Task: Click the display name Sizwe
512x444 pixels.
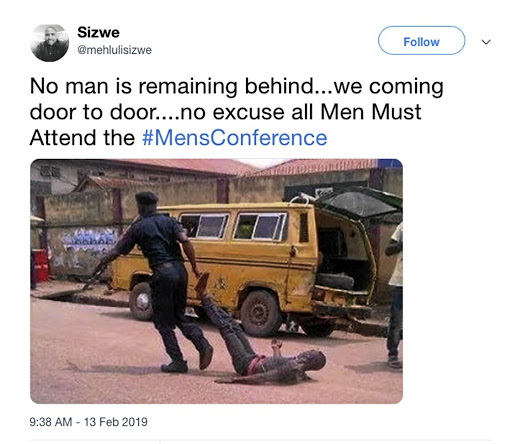Action: (98, 32)
